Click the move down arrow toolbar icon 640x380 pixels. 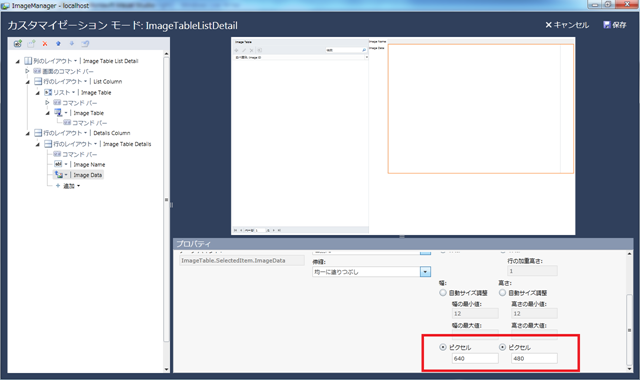click(x=71, y=44)
